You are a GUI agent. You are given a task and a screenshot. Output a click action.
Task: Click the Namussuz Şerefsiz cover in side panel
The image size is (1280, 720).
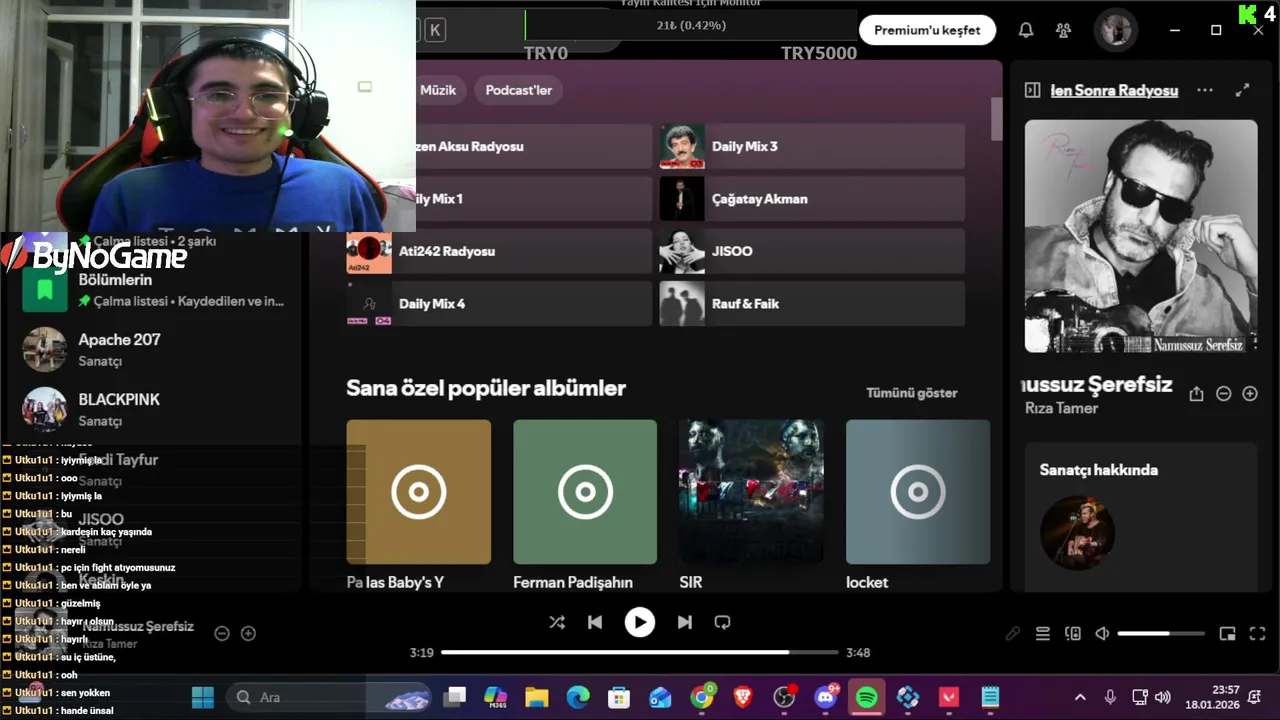(1141, 236)
